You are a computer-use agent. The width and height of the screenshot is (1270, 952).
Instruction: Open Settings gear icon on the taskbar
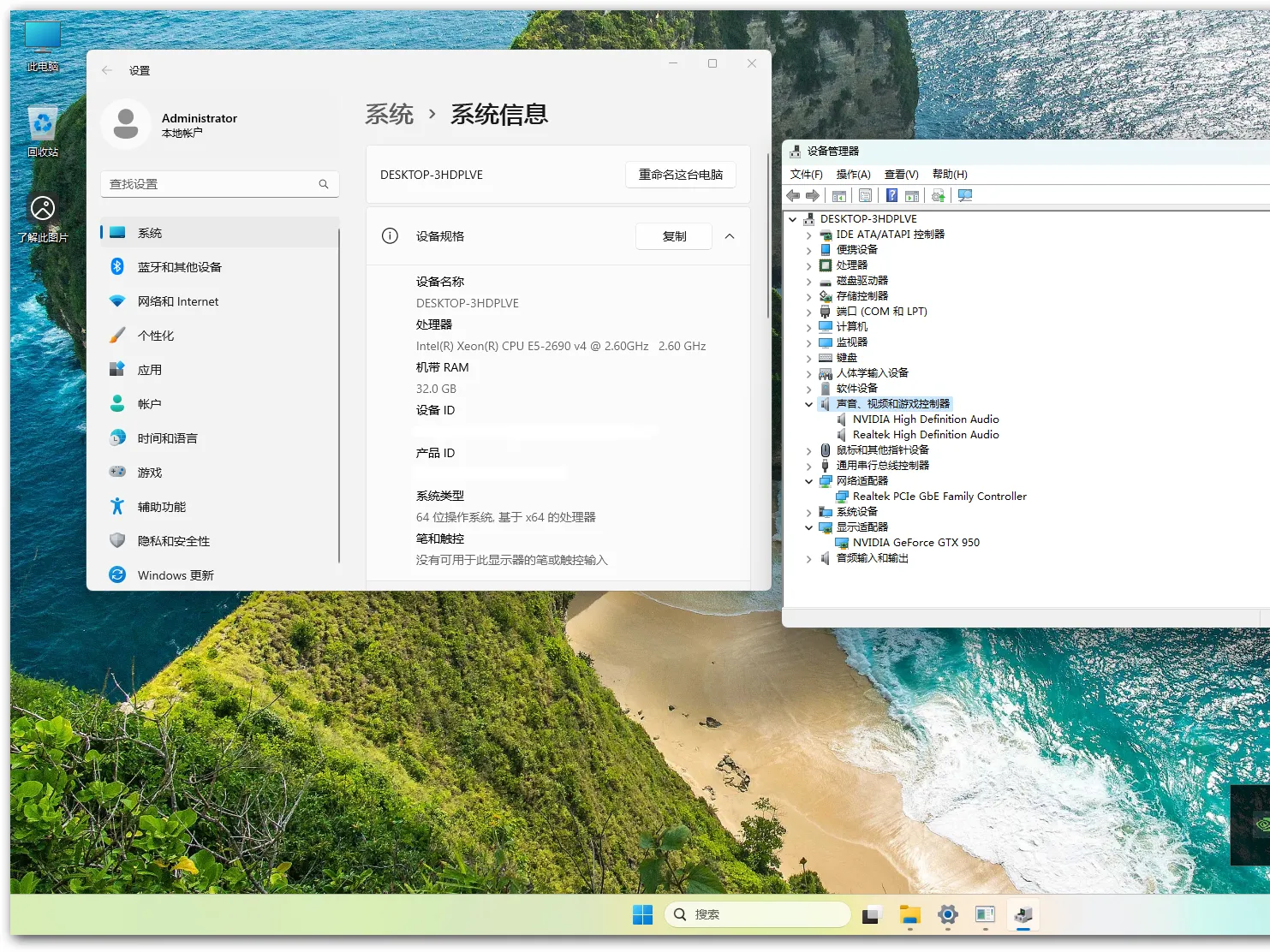pyautogui.click(x=946, y=915)
